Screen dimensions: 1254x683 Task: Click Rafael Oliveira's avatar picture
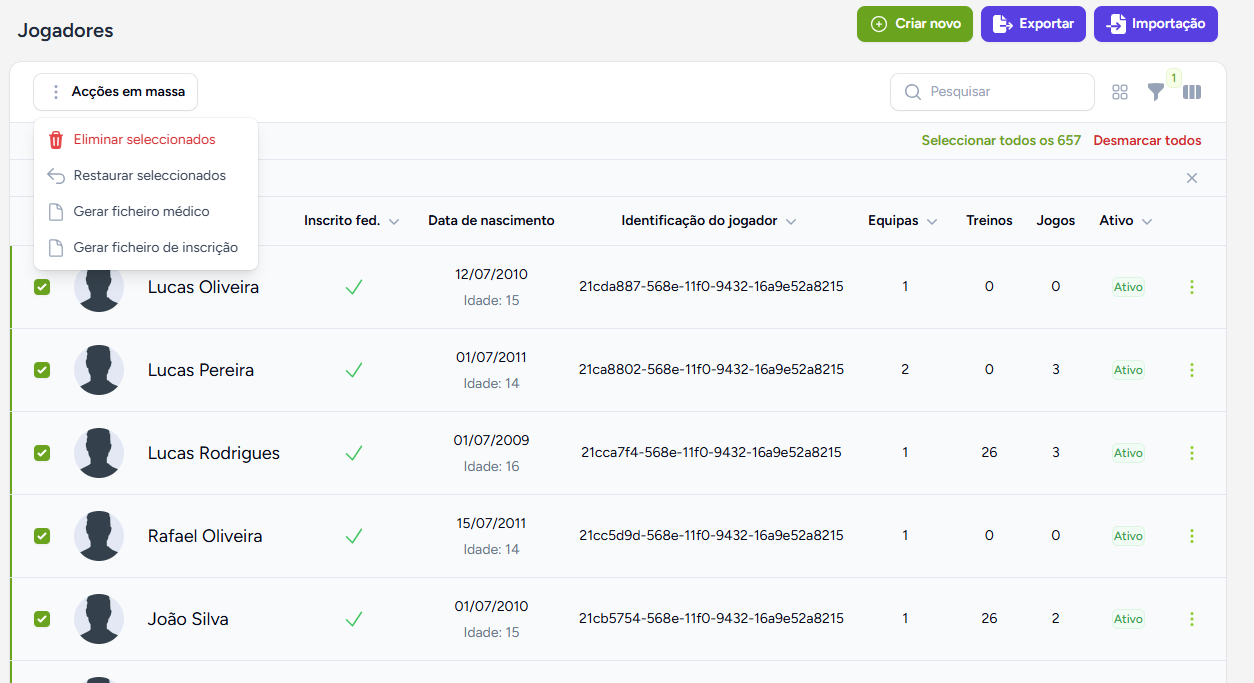coord(99,536)
